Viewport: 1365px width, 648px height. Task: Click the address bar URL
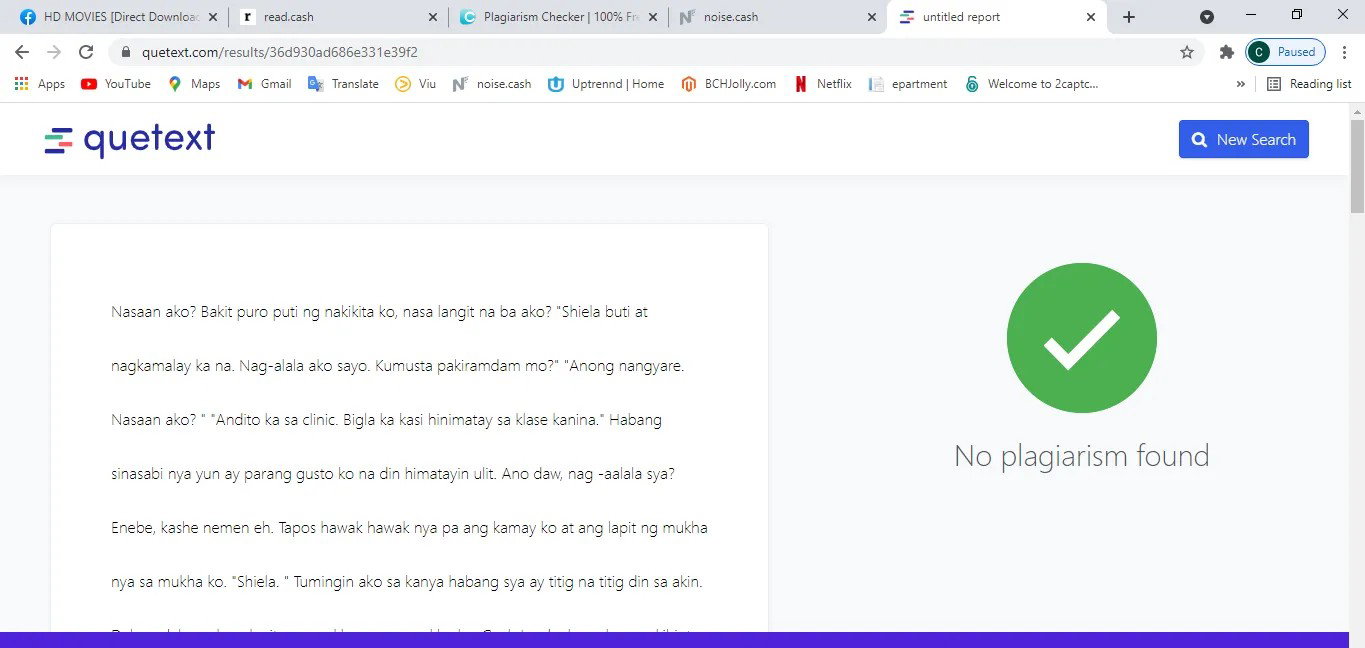tap(280, 52)
